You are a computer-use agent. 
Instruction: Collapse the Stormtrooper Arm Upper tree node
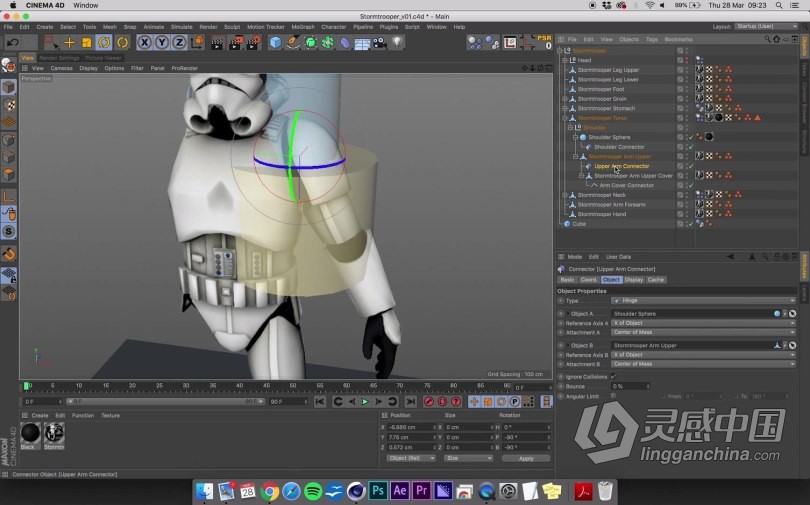click(x=575, y=156)
